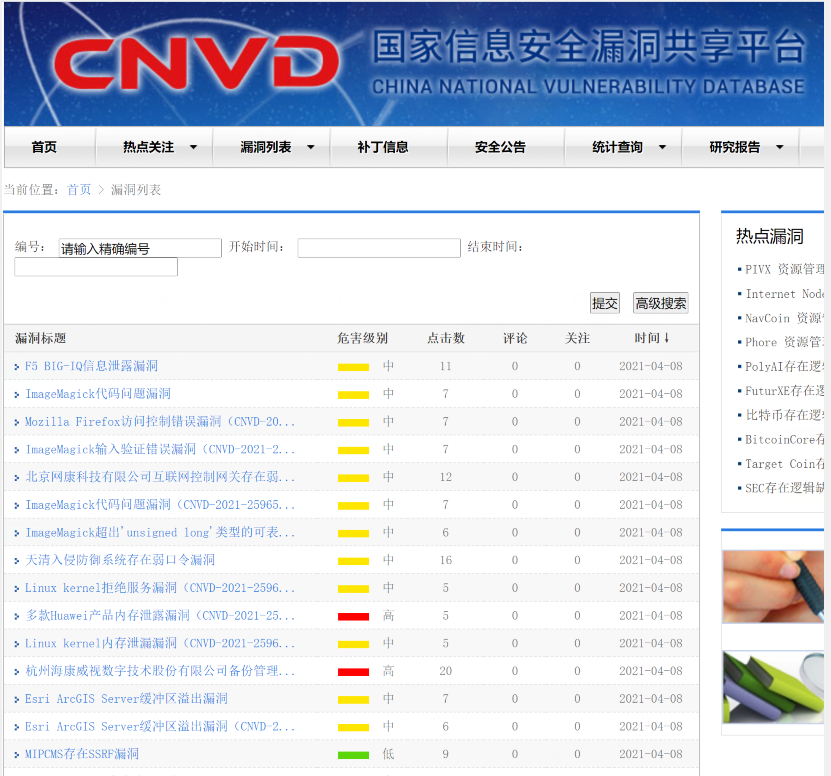Image resolution: width=831 pixels, height=776 pixels.
Task: Open hot vulnerability FuturXE存在逻
Action: pos(784,391)
